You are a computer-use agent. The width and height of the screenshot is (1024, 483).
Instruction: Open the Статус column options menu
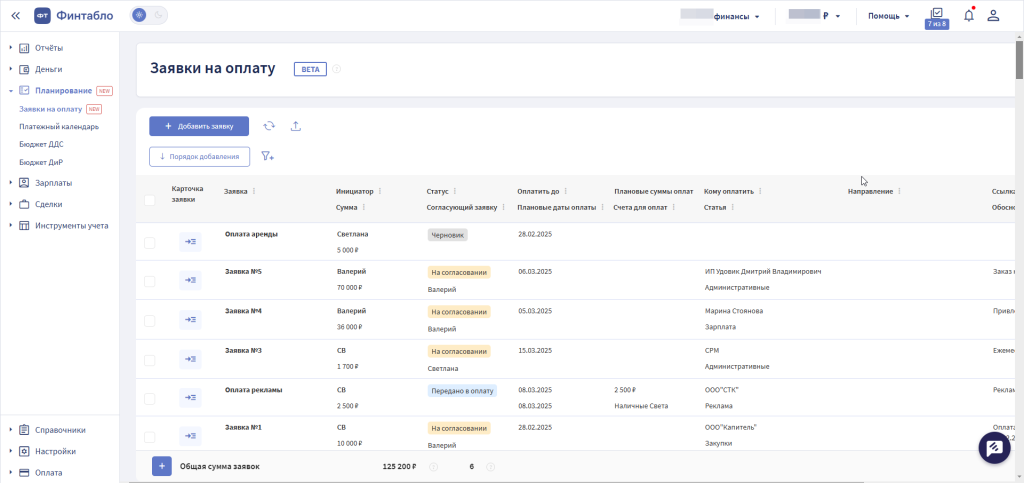pyautogui.click(x=455, y=191)
